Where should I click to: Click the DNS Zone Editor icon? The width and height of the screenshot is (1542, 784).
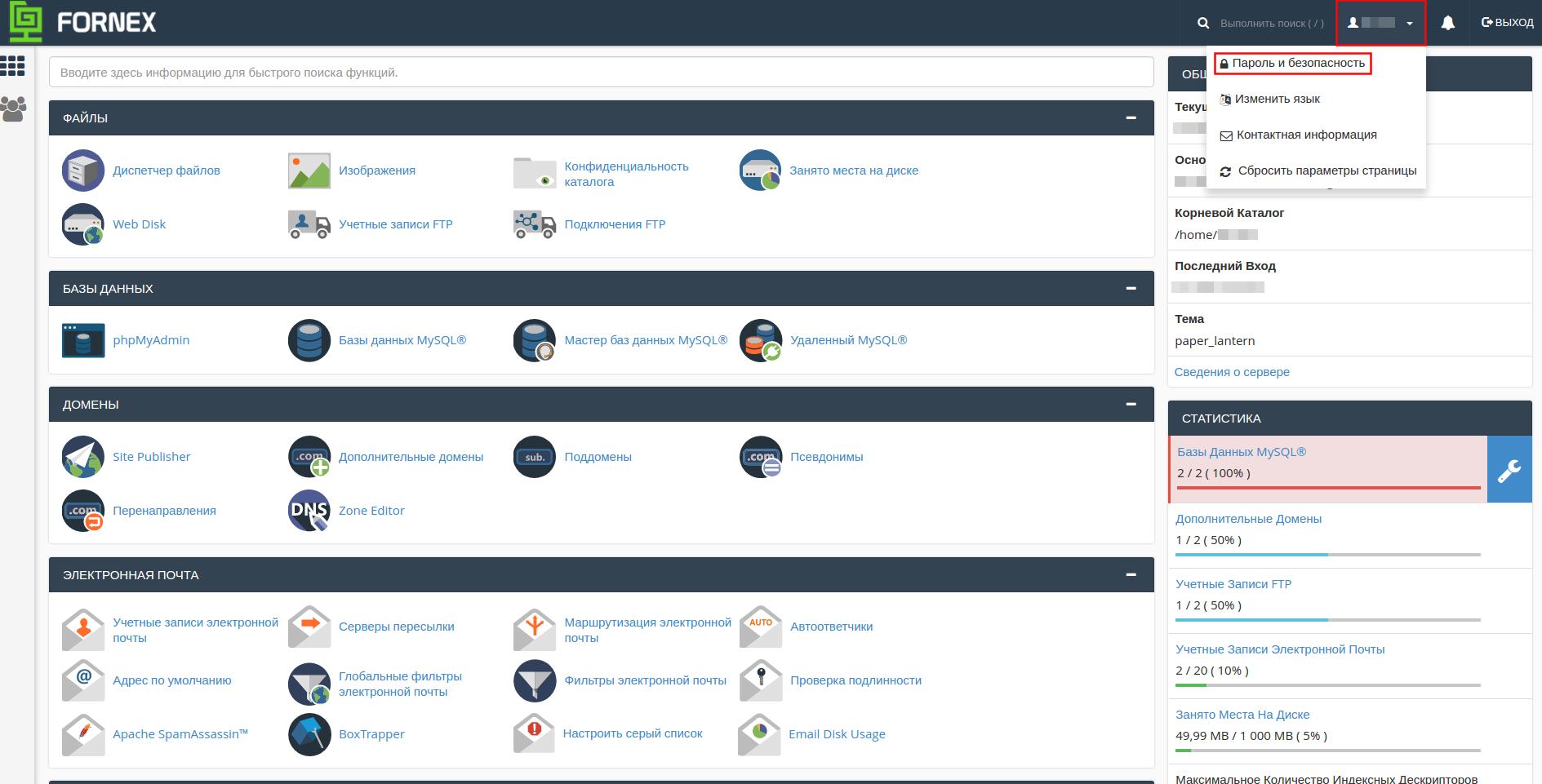click(309, 511)
